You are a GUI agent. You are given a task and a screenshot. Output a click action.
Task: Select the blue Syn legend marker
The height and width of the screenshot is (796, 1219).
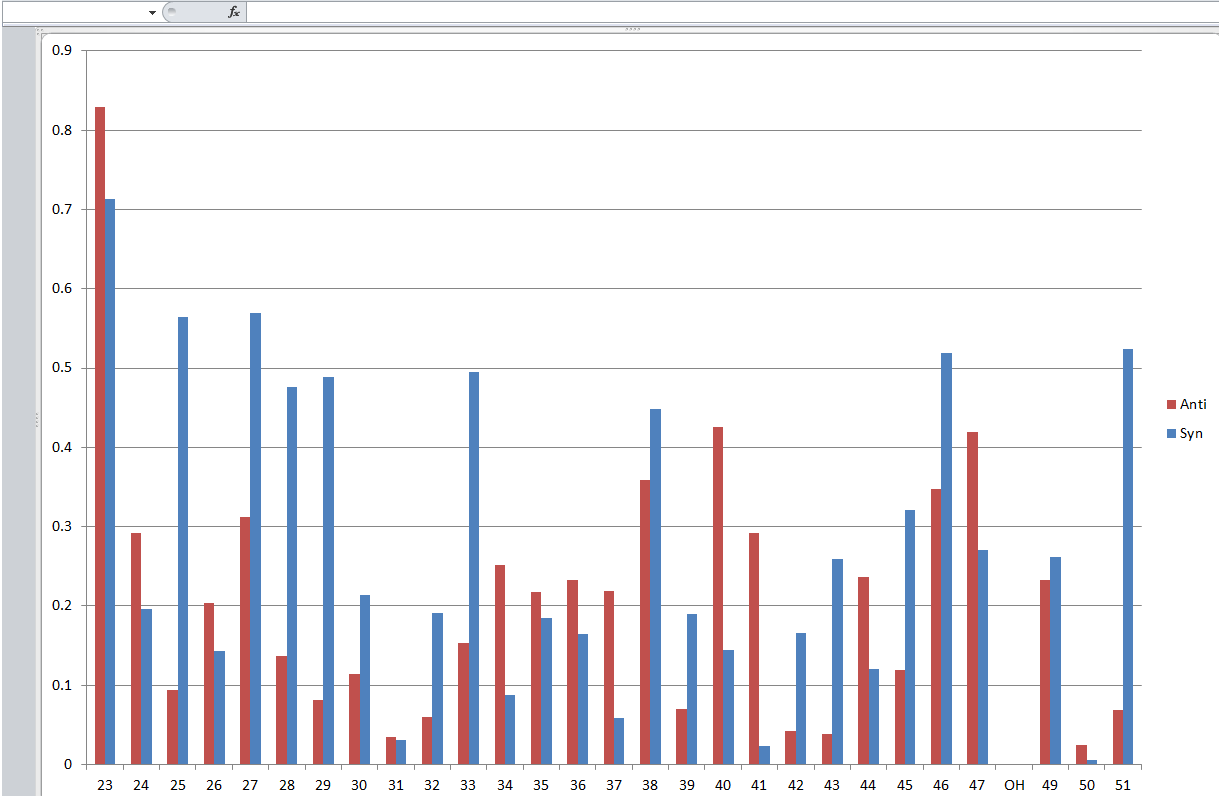tap(1172, 434)
